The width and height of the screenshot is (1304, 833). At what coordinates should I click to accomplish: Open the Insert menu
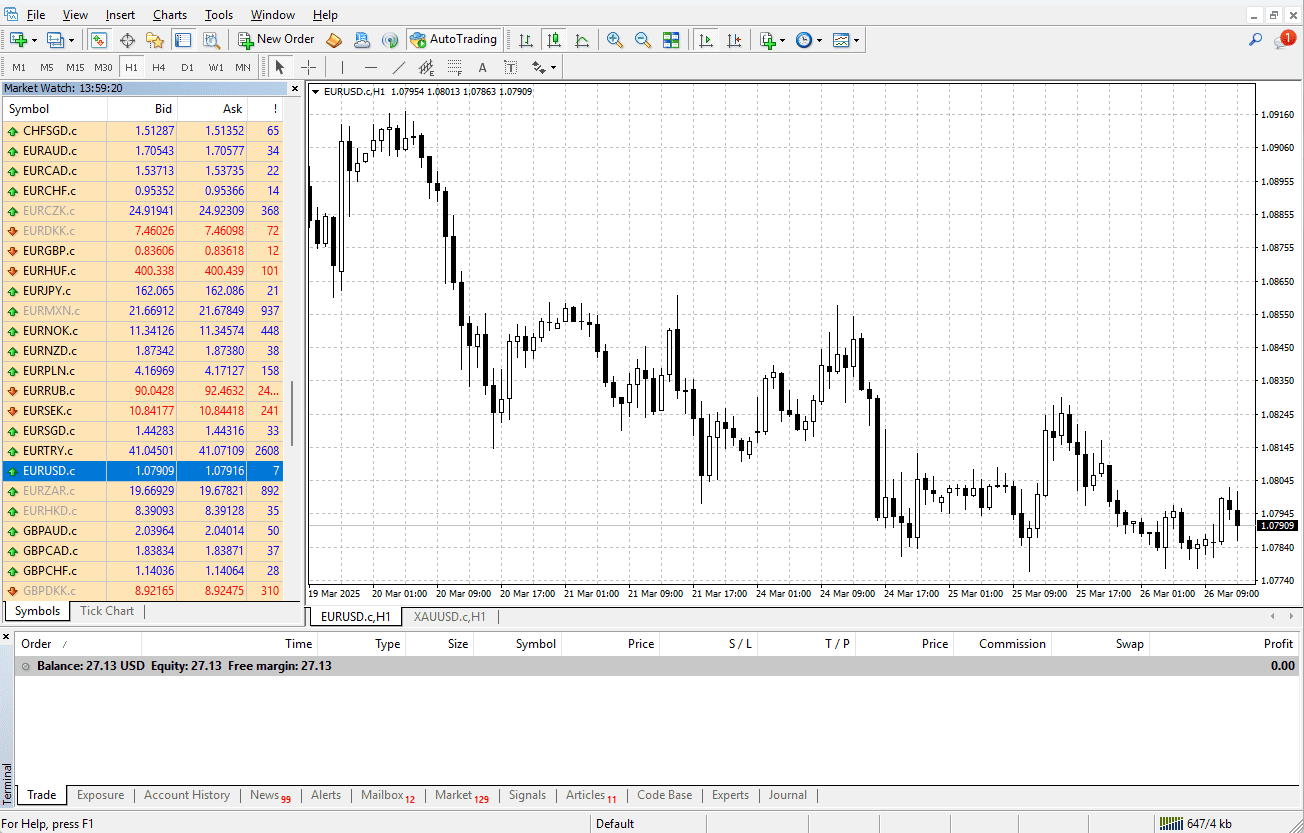tap(120, 15)
